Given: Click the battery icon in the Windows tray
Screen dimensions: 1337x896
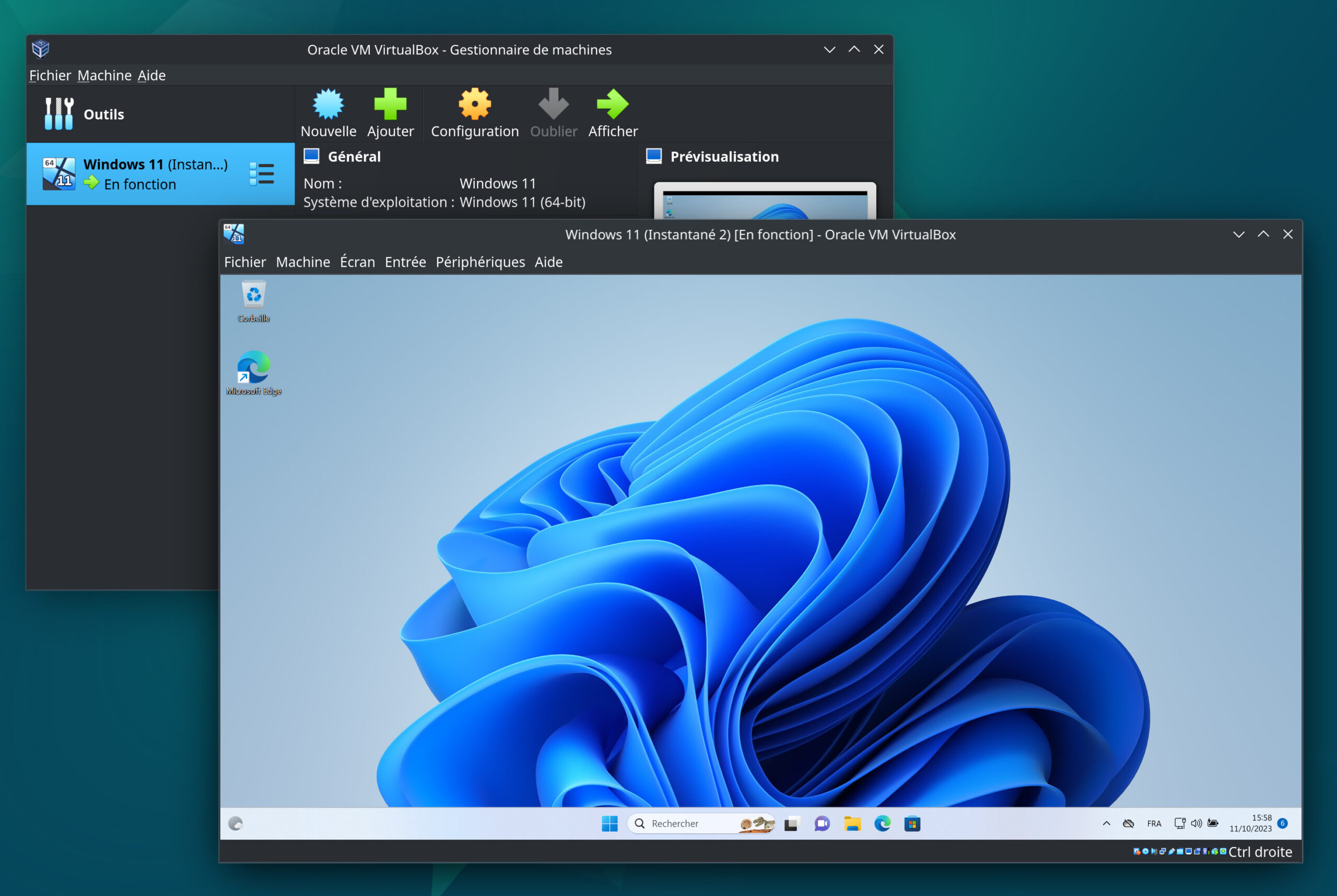Looking at the screenshot, I should coord(1213,823).
